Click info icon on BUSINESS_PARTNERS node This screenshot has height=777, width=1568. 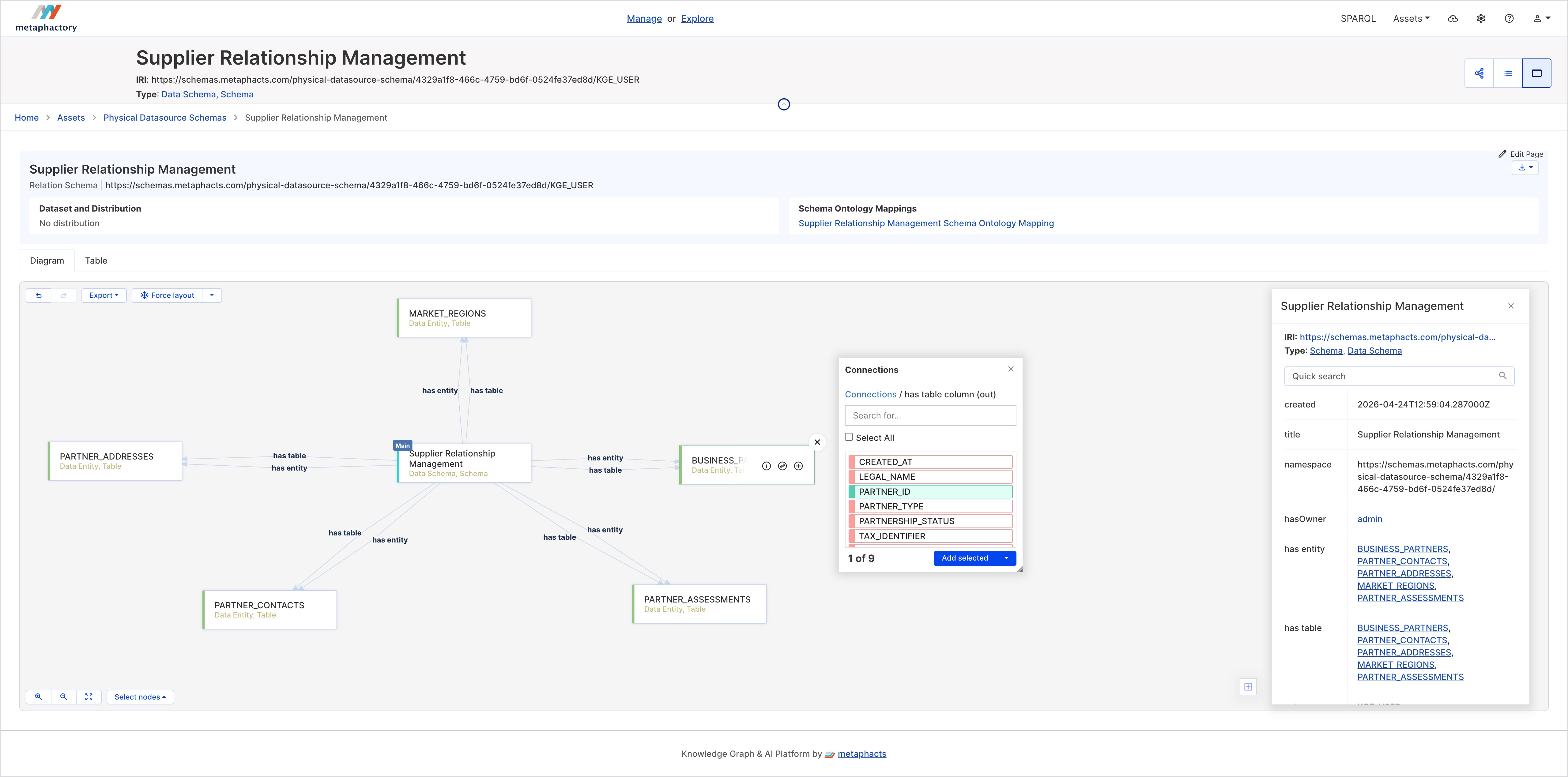pyautogui.click(x=766, y=466)
